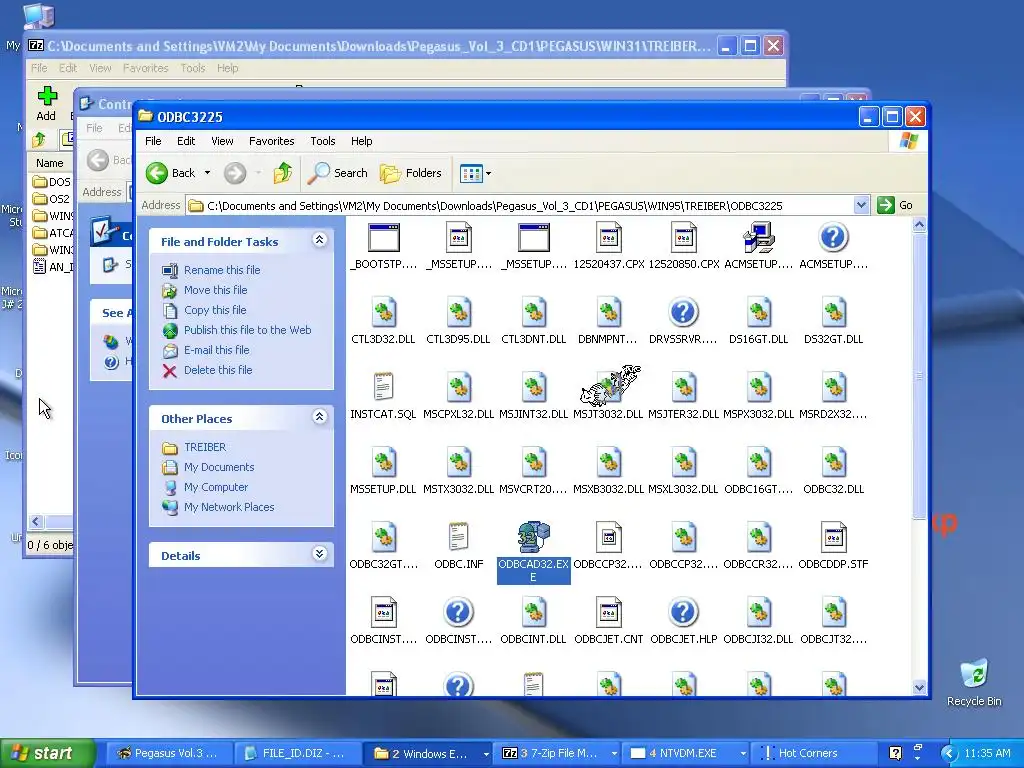This screenshot has width=1024, height=768.
Task: Open taskbar Windows Explorer group dropdown
Action: [x=486, y=754]
